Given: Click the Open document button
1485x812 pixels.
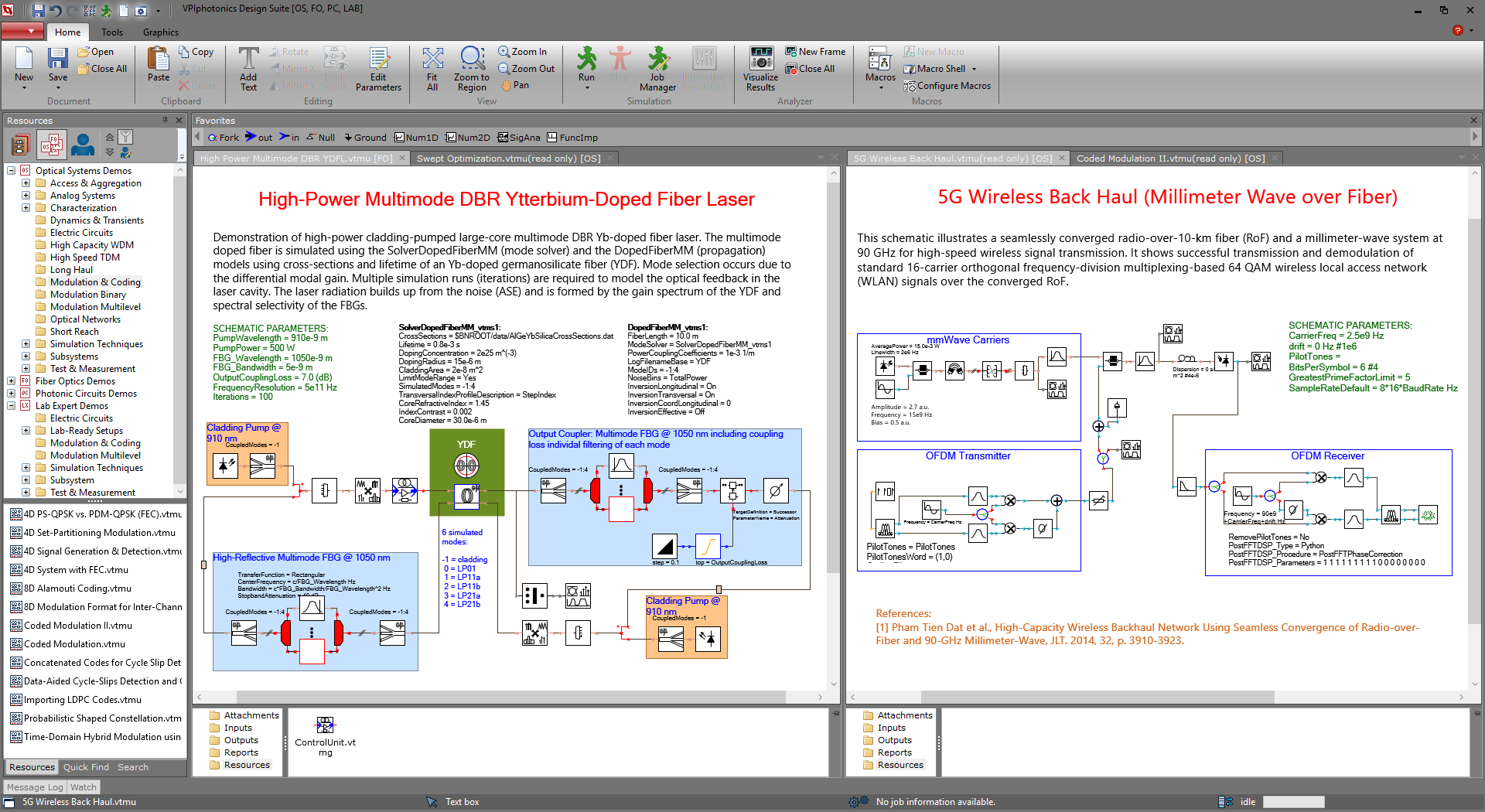Looking at the screenshot, I should (x=96, y=52).
